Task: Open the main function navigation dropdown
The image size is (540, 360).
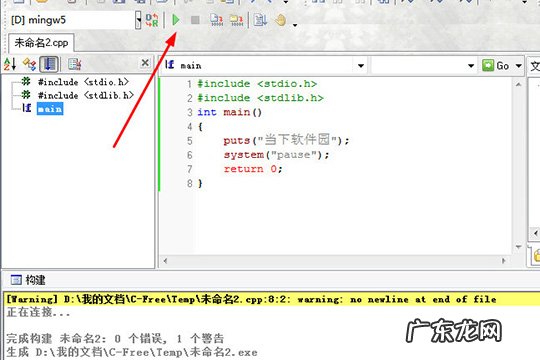Action: [x=361, y=65]
